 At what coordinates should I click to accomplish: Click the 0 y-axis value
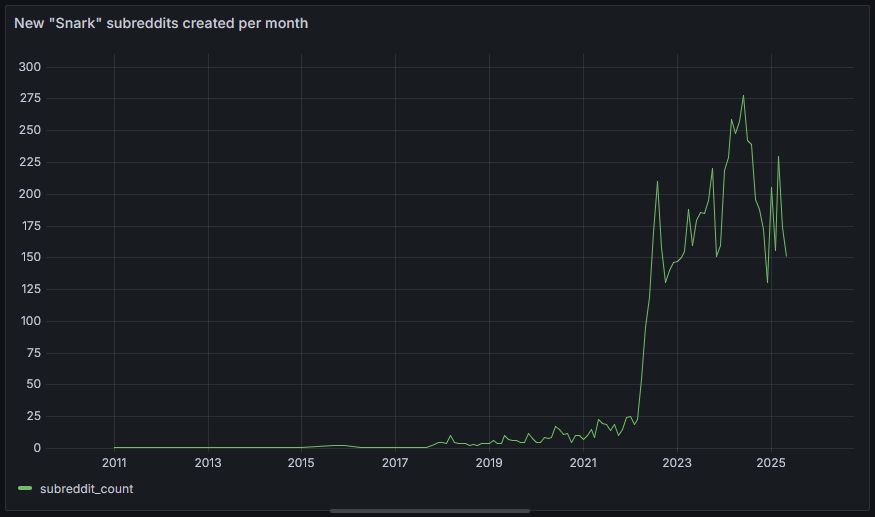click(37, 448)
